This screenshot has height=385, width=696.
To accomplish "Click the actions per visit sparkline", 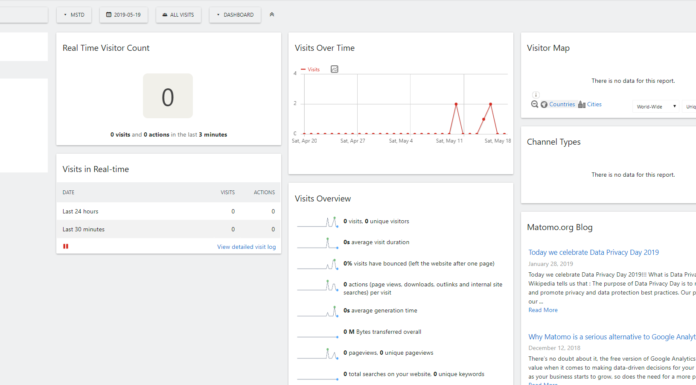I will [318, 286].
